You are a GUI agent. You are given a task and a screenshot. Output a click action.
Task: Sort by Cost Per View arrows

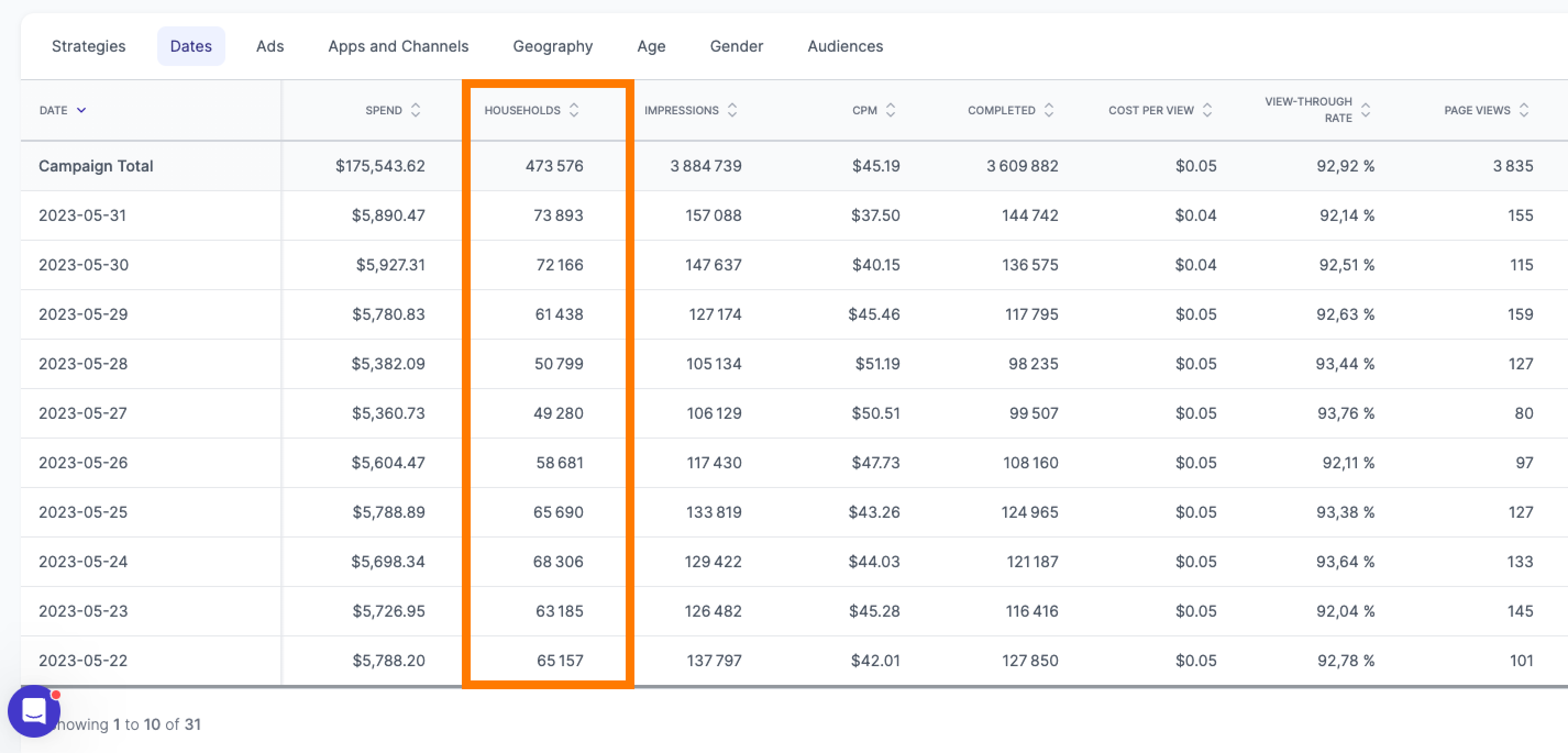point(1207,110)
